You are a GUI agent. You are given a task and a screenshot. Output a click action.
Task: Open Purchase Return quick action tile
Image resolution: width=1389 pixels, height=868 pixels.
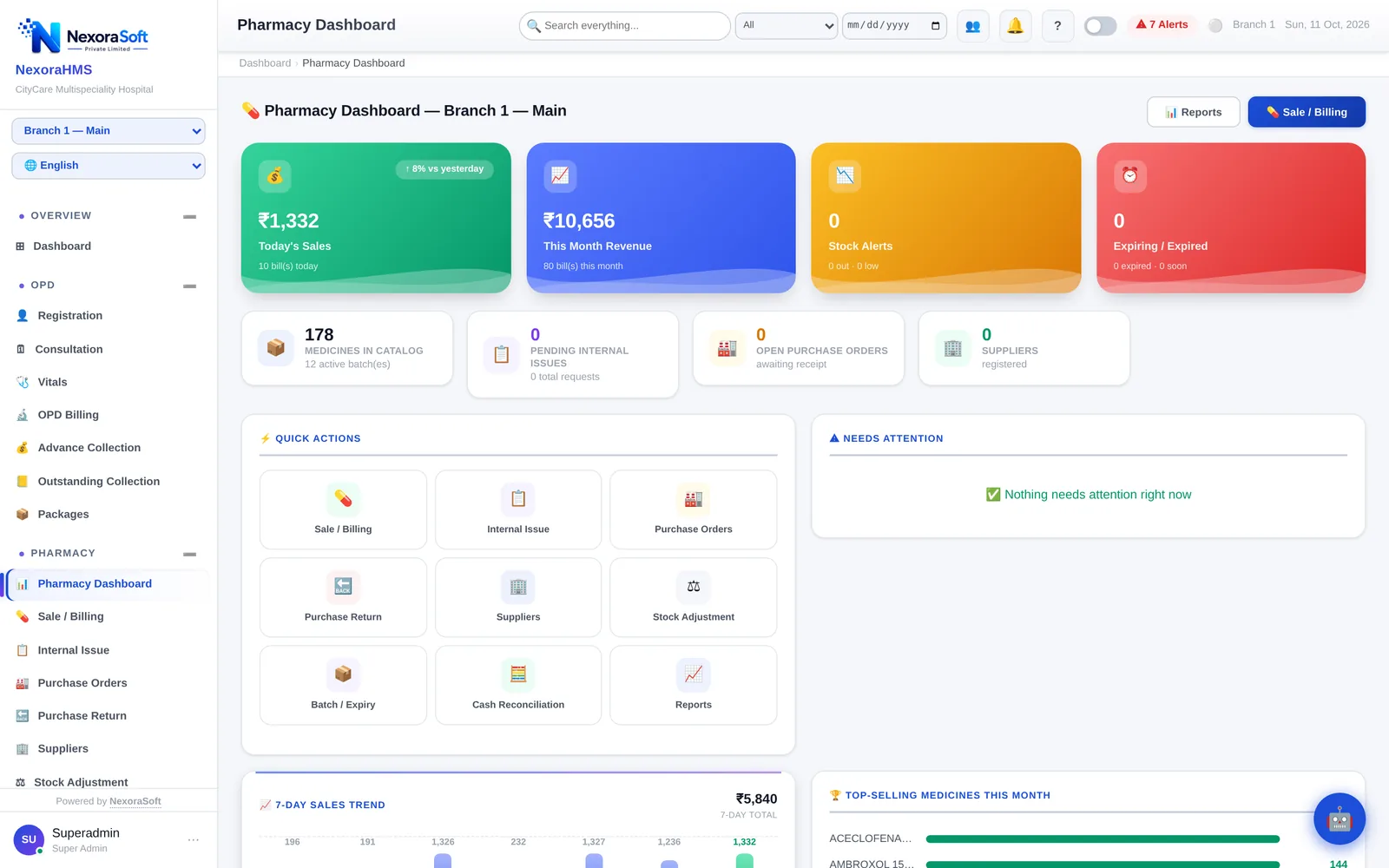(343, 597)
